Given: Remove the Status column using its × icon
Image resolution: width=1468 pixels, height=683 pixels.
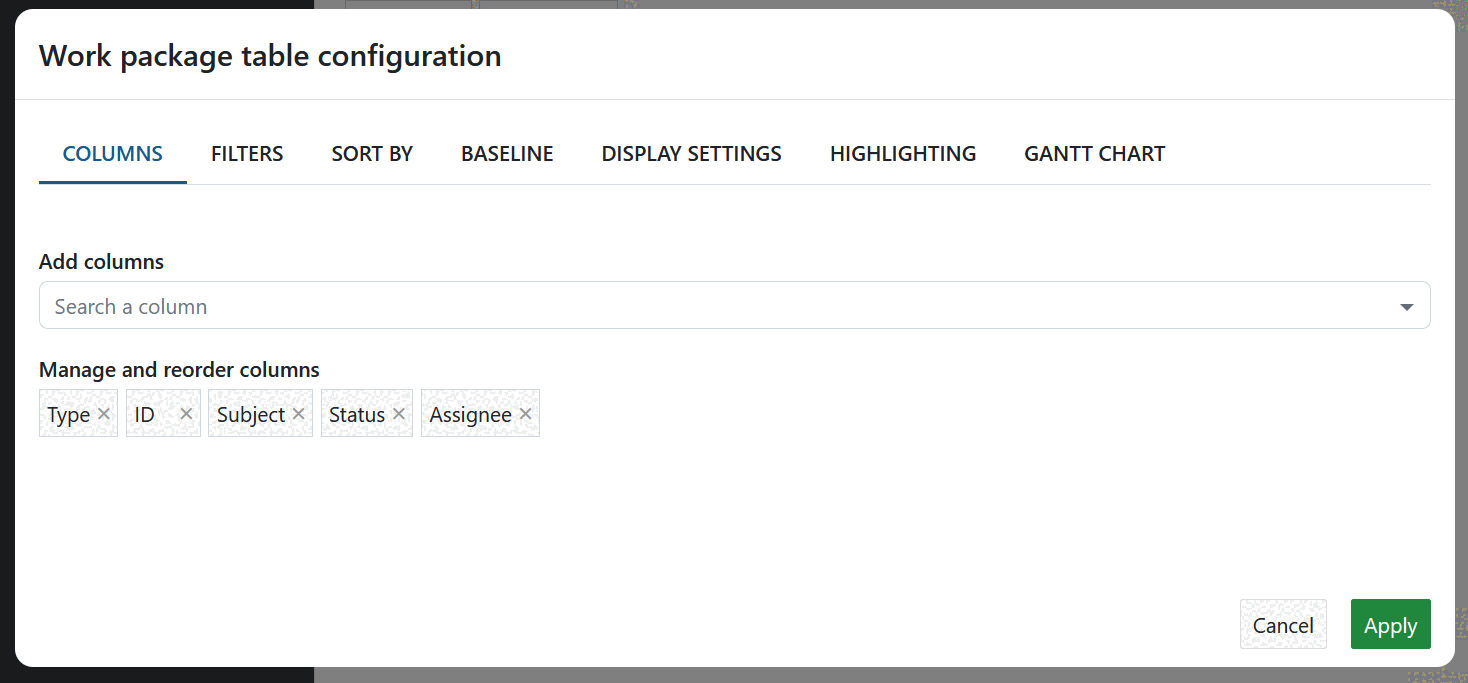Looking at the screenshot, I should pyautogui.click(x=398, y=412).
